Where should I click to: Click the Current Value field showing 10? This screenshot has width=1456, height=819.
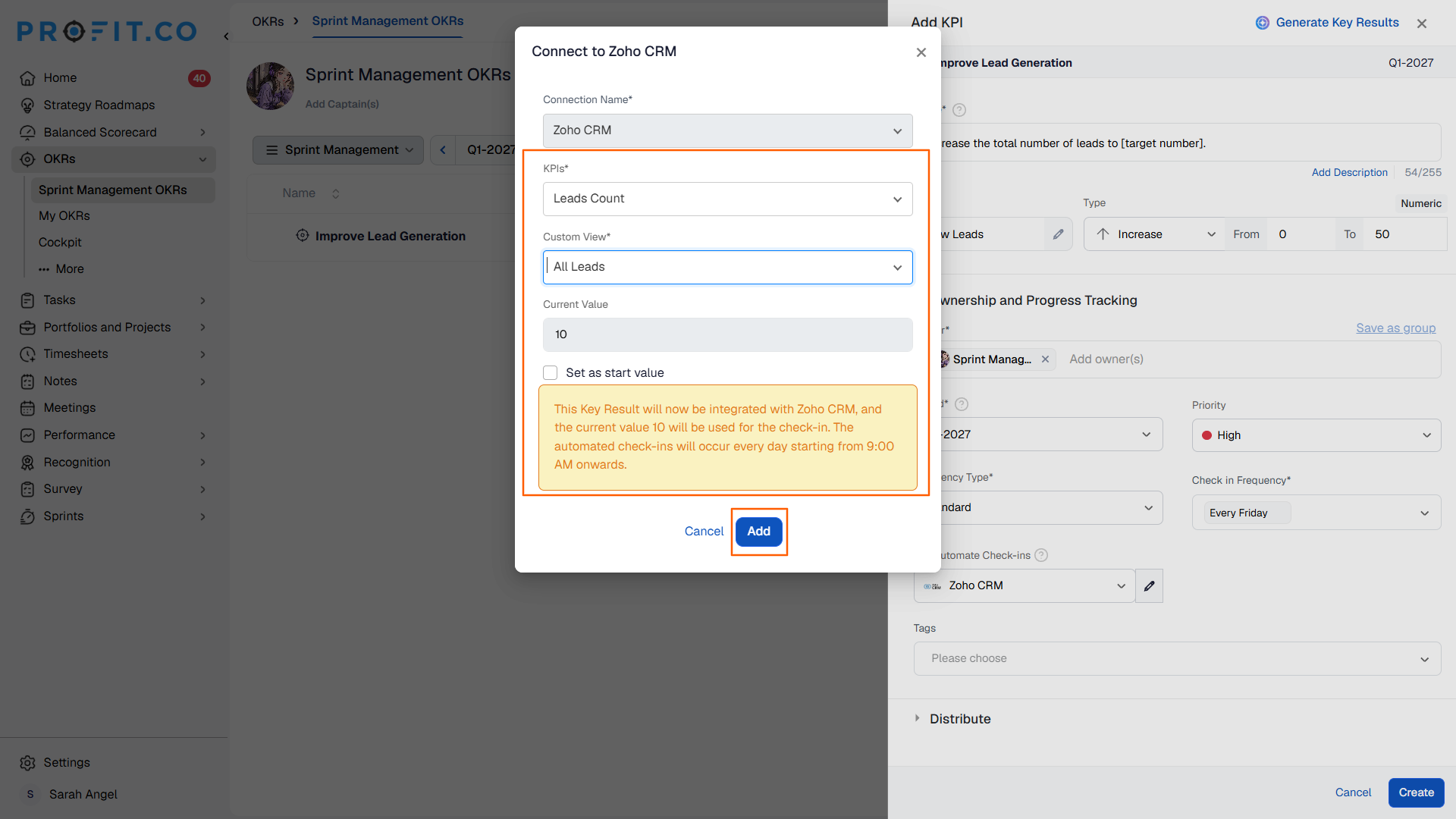tap(727, 334)
